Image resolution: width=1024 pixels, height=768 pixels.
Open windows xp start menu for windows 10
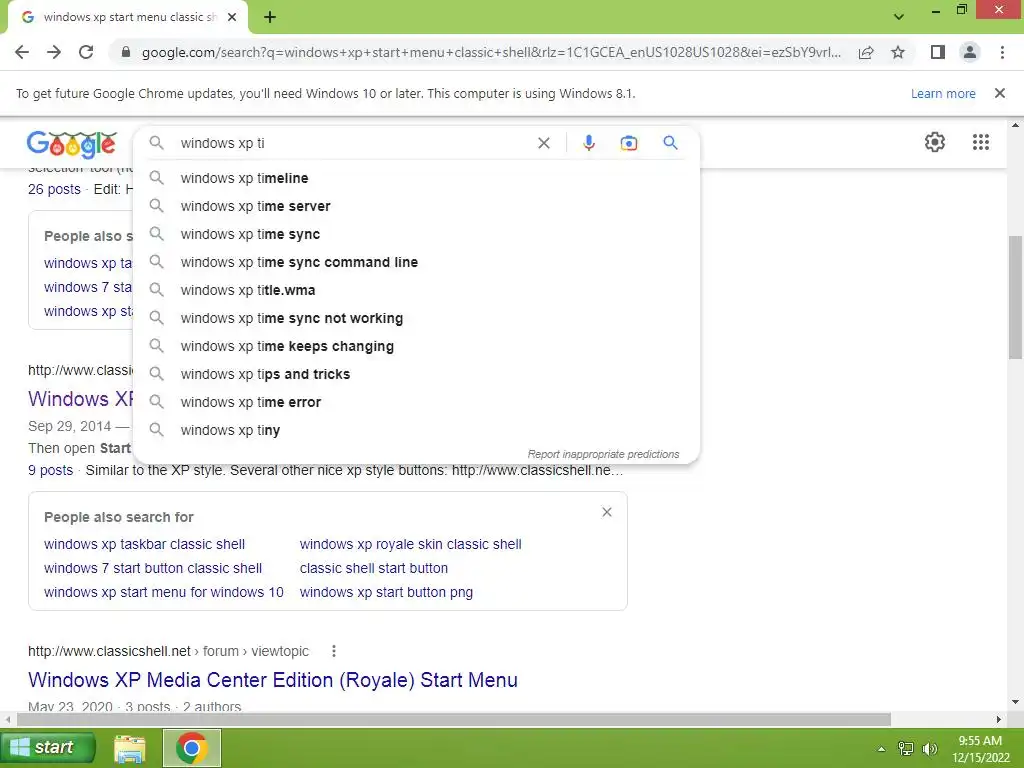coord(164,592)
